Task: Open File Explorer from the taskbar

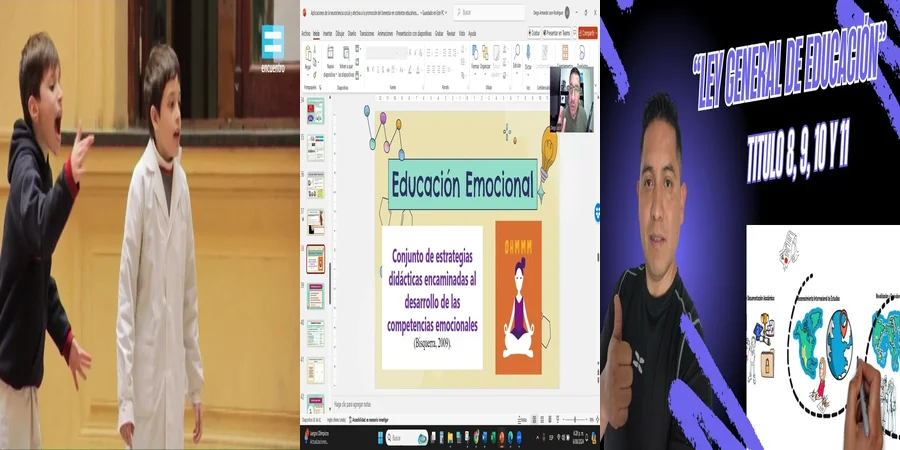Action: pos(451,438)
